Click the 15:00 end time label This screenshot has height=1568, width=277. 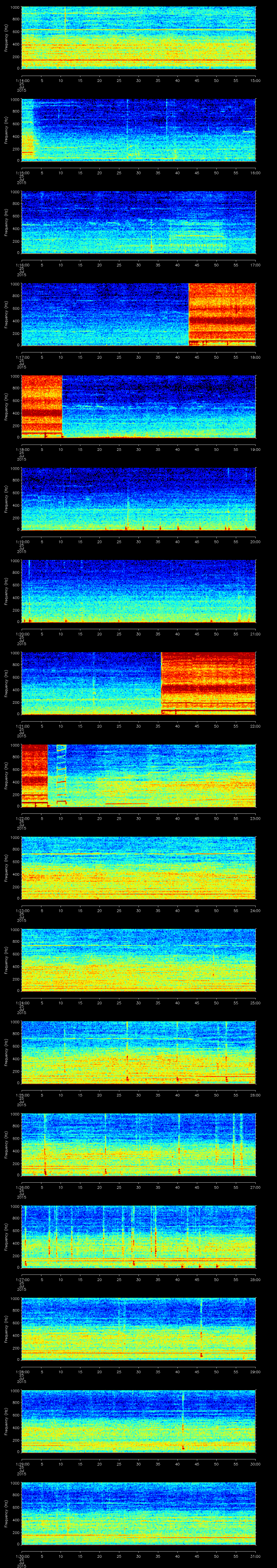pyautogui.click(x=255, y=80)
